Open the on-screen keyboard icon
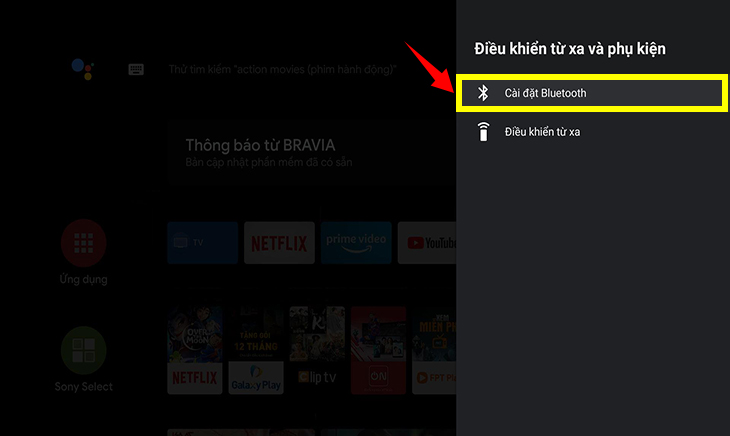 pos(136,69)
